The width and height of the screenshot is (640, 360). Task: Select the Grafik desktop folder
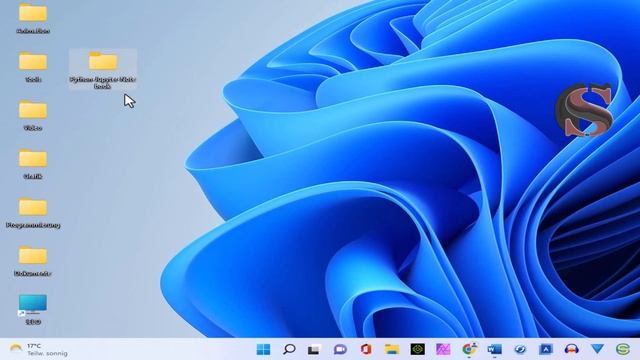33,164
